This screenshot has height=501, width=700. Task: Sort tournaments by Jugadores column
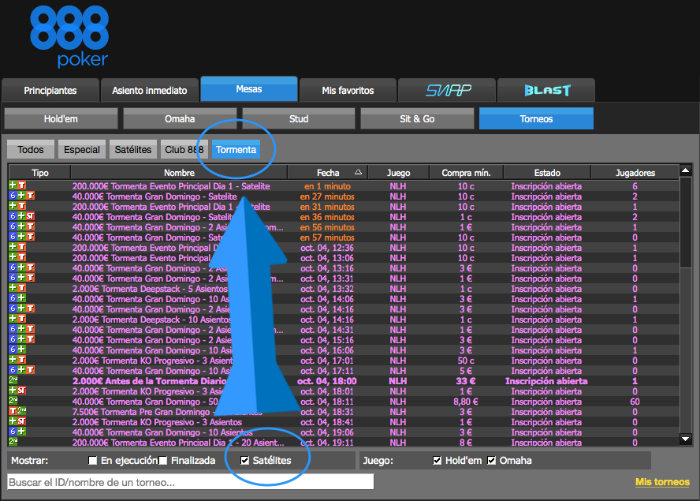click(x=635, y=172)
